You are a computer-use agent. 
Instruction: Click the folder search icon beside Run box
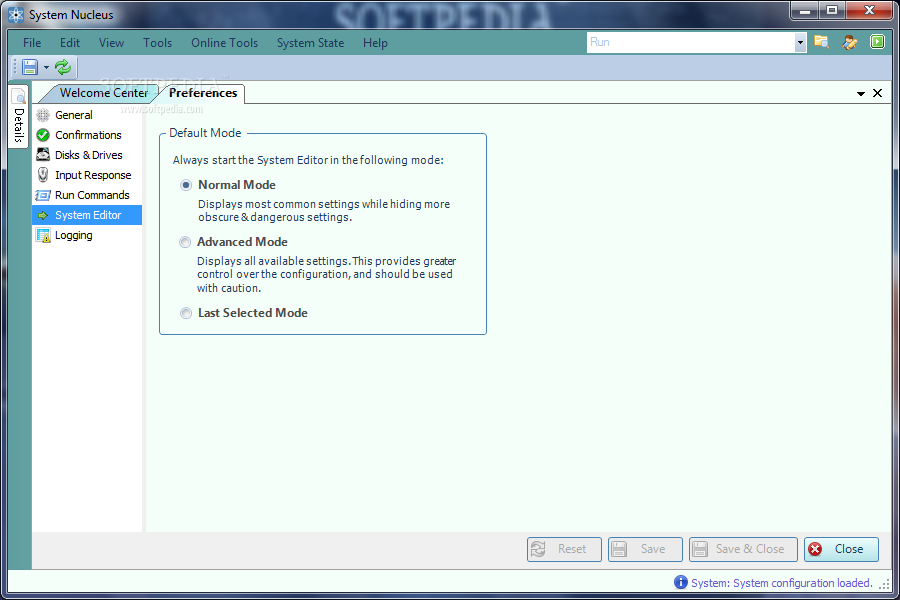pos(822,42)
